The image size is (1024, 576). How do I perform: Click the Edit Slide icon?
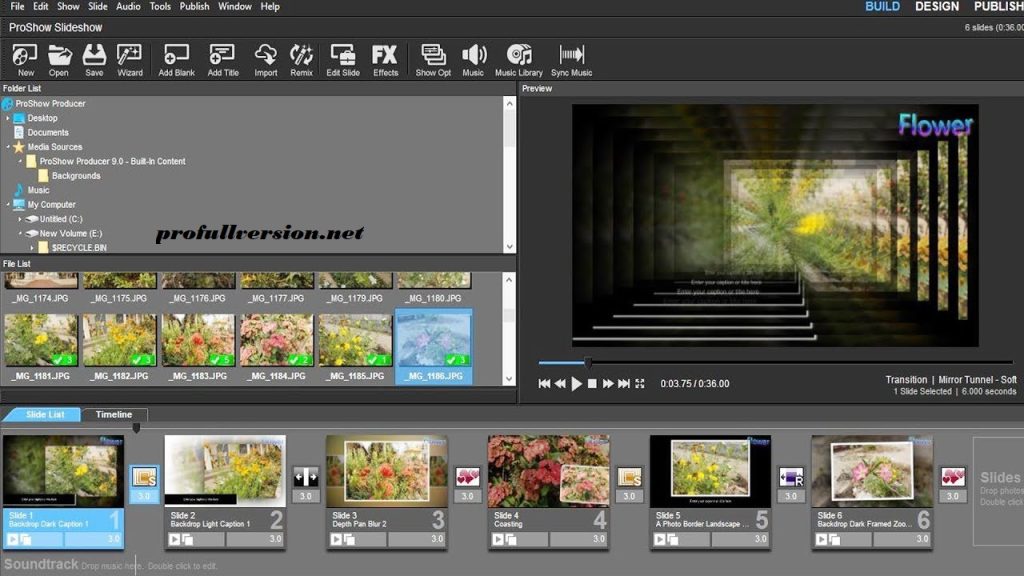[341, 57]
